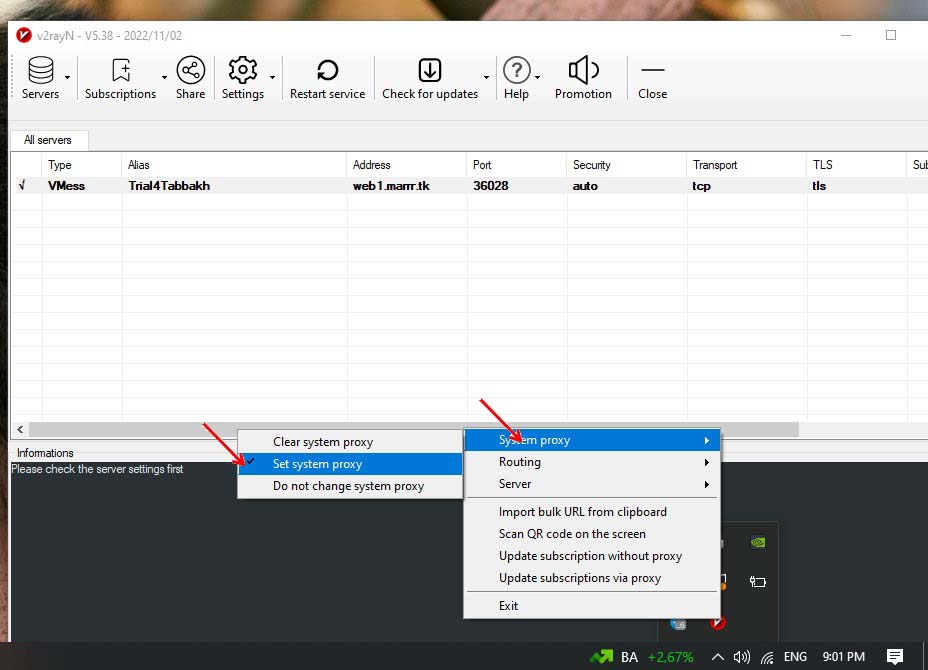Select the All servers tab

(48, 140)
